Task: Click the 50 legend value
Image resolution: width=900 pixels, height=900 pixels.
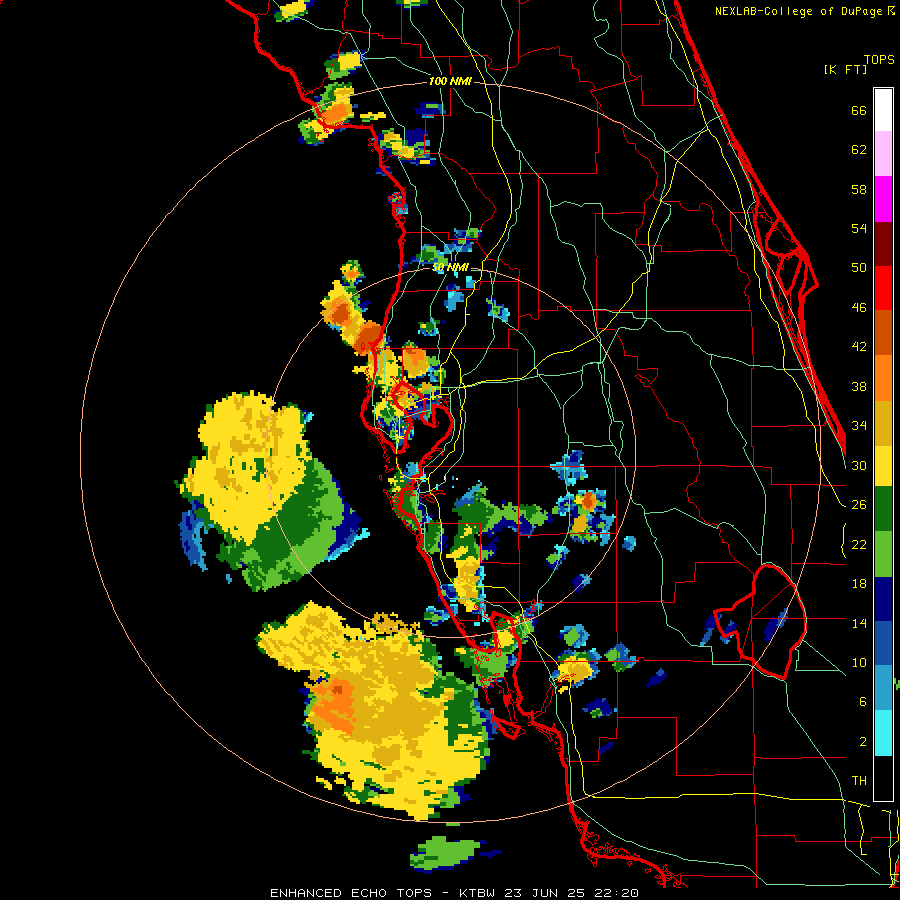Action: tap(859, 267)
